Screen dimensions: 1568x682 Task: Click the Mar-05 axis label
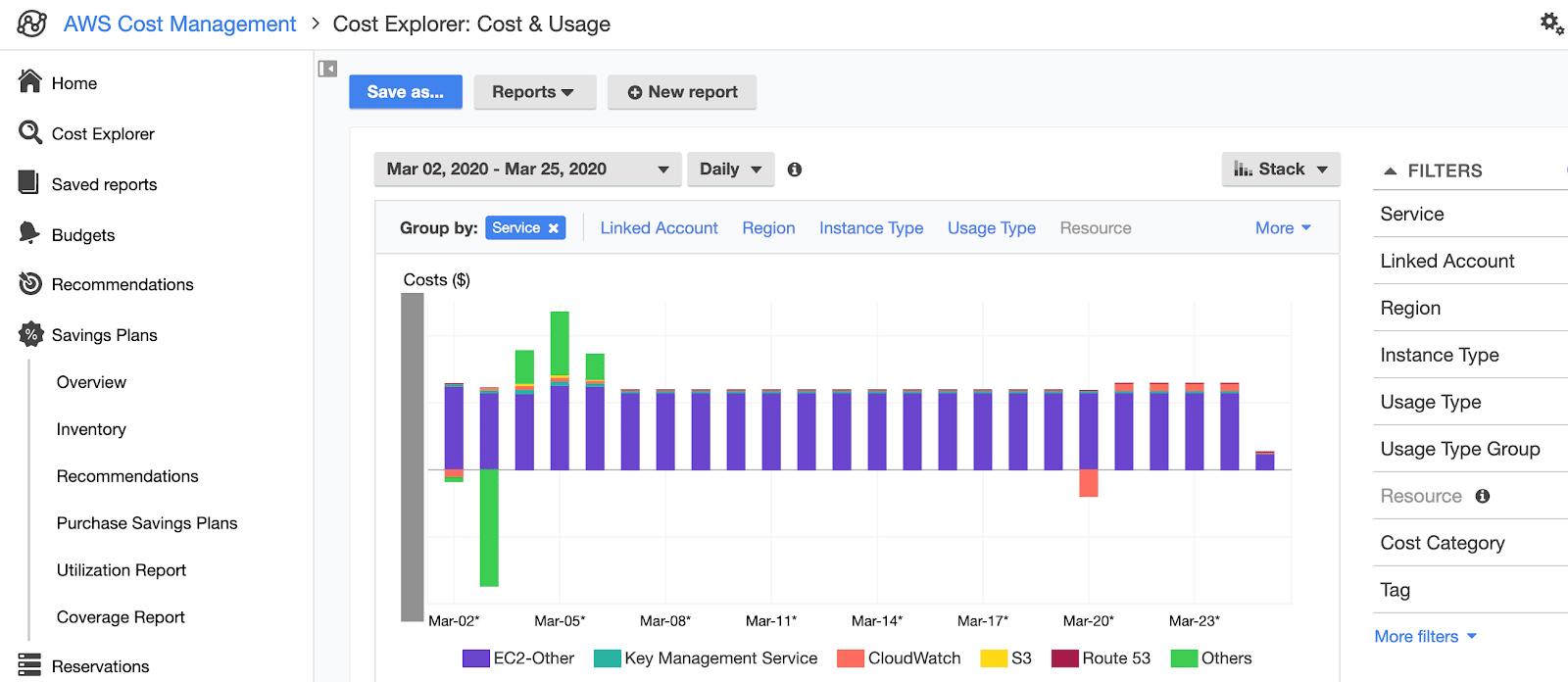[560, 621]
